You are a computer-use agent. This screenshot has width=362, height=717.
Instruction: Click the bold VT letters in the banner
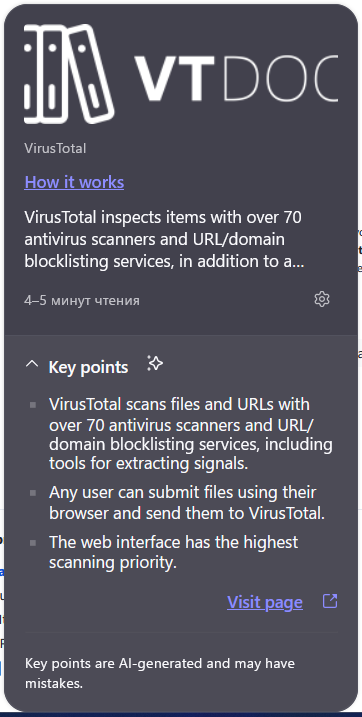coord(174,78)
